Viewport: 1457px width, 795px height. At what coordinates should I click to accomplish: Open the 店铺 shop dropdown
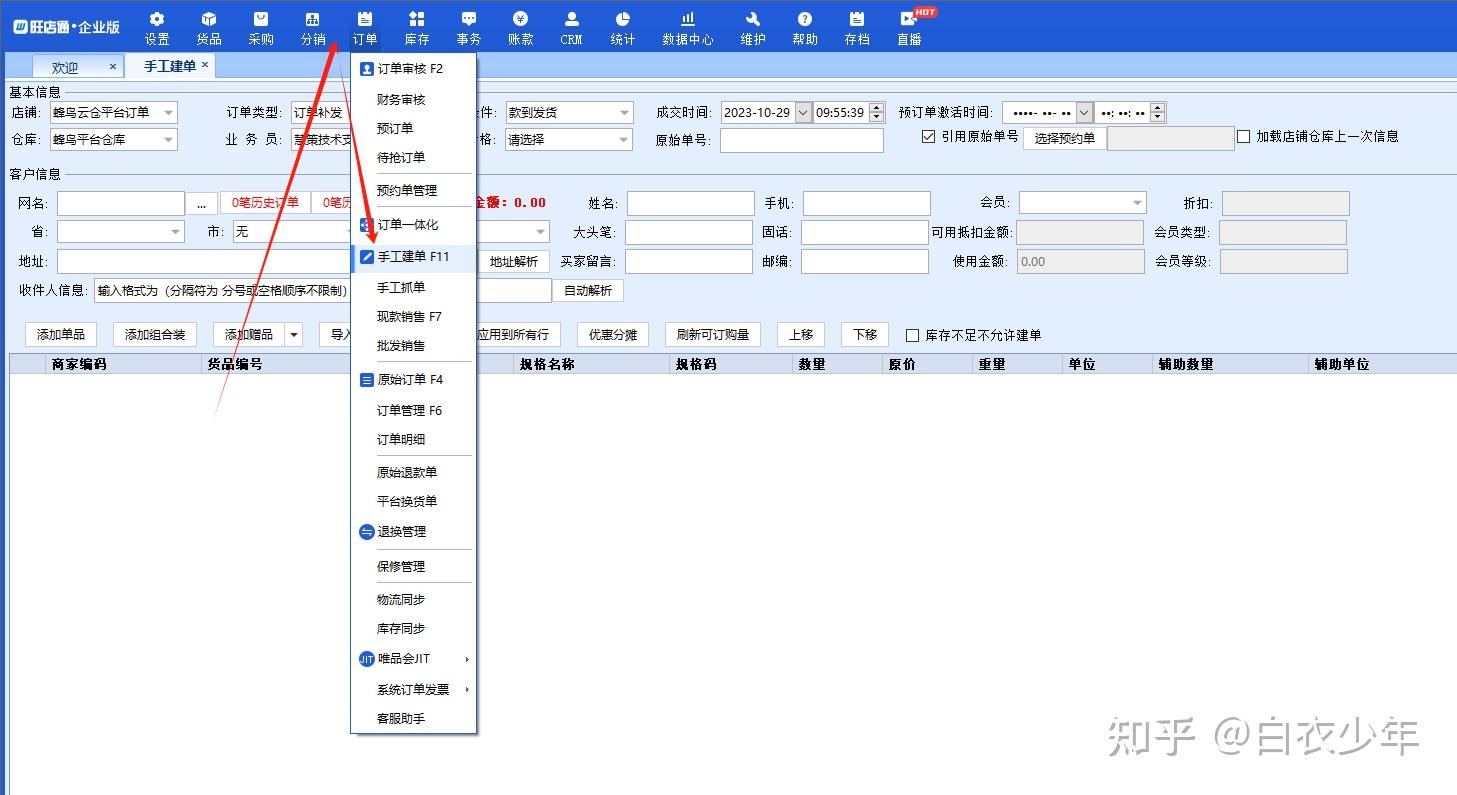tap(168, 113)
